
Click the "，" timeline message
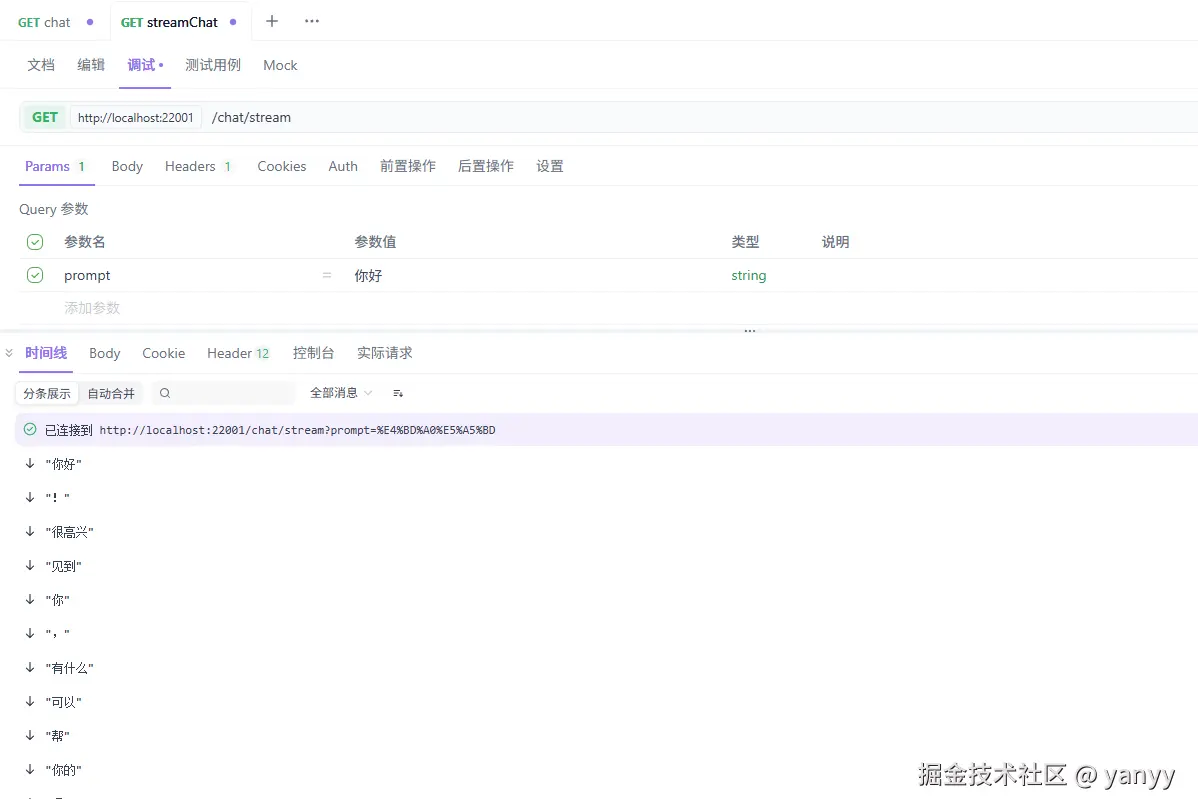[x=57, y=633]
